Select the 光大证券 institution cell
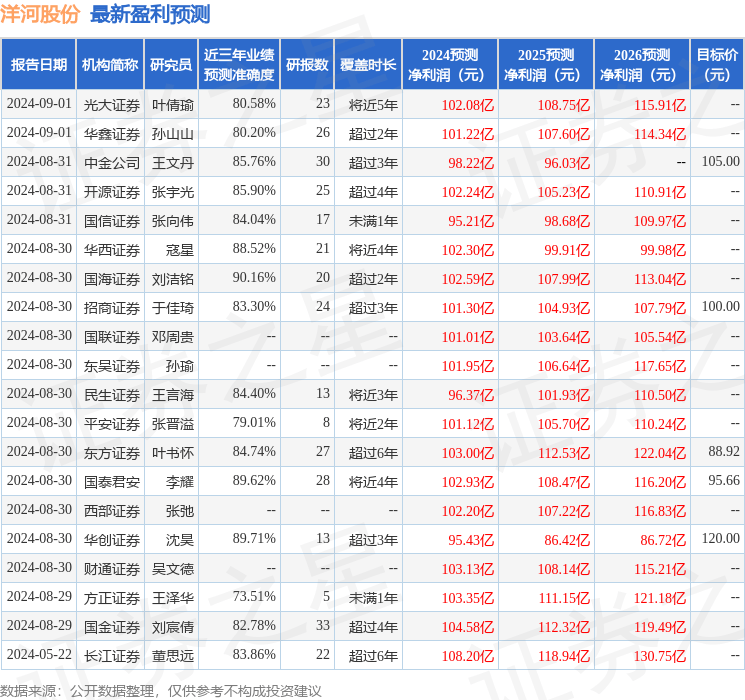Screen dimensions: 745x700 click(112, 105)
